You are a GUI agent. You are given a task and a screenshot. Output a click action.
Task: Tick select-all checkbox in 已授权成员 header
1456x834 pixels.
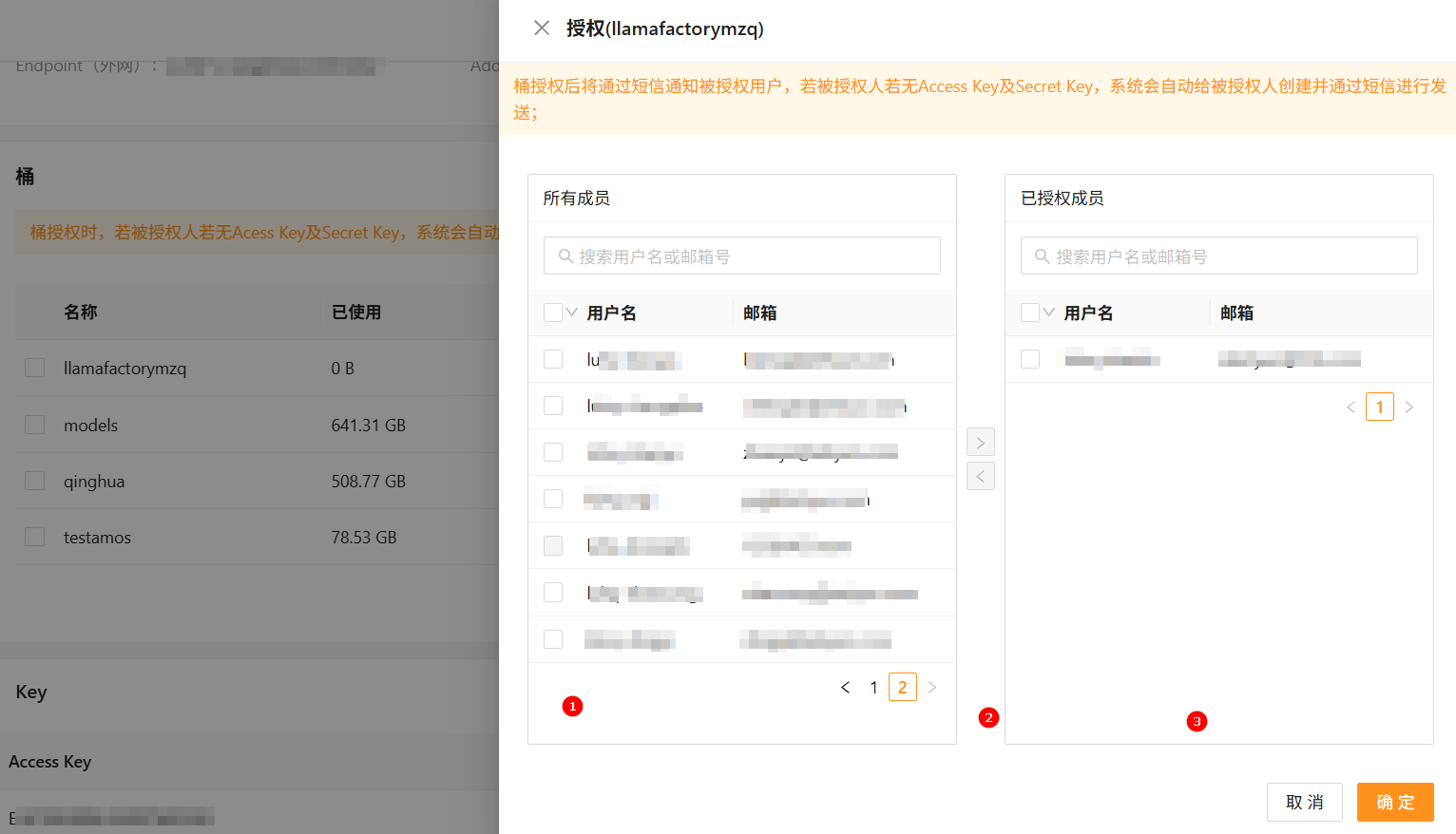coord(1030,313)
